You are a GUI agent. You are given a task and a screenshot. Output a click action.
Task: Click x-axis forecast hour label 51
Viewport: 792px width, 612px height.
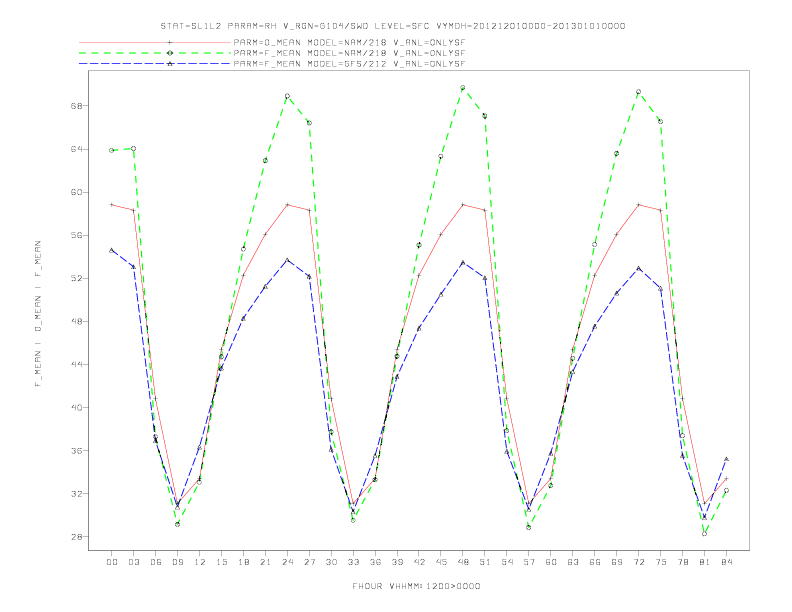(x=485, y=562)
